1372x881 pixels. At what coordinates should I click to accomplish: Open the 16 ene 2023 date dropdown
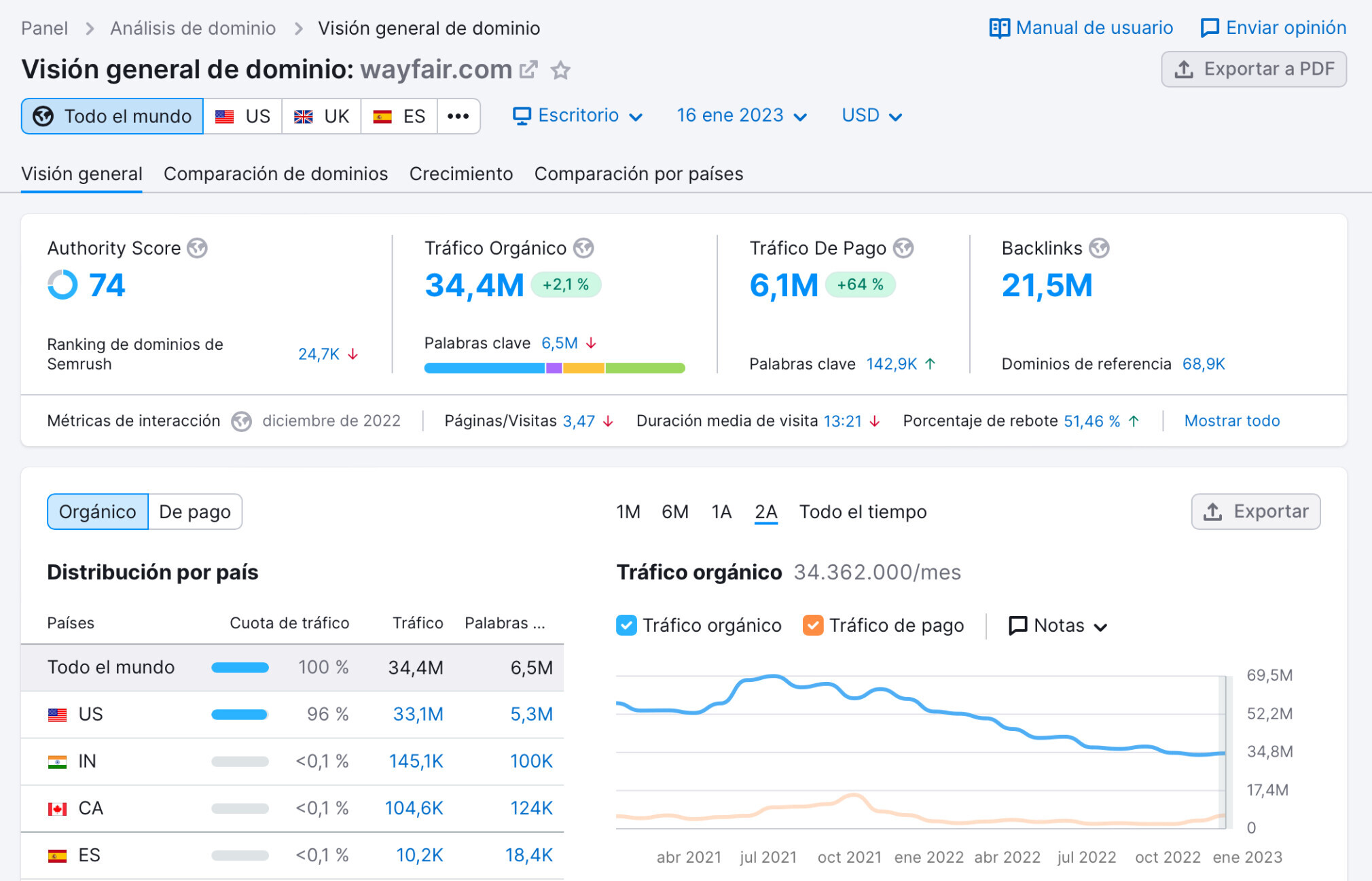point(742,115)
